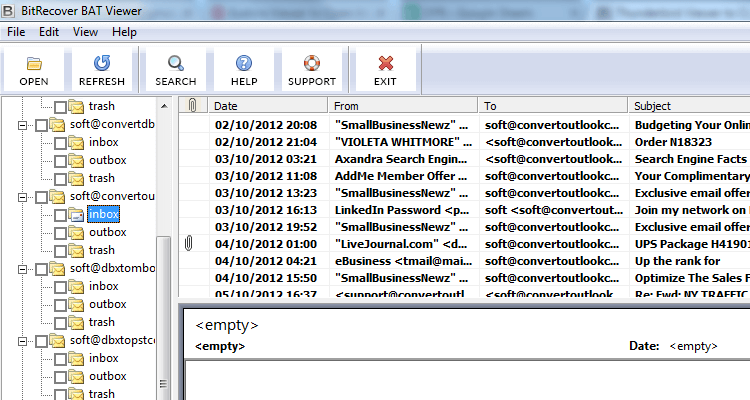Select email dated 02/10/2012 20:08
750x400 pixels.
(x=464, y=125)
